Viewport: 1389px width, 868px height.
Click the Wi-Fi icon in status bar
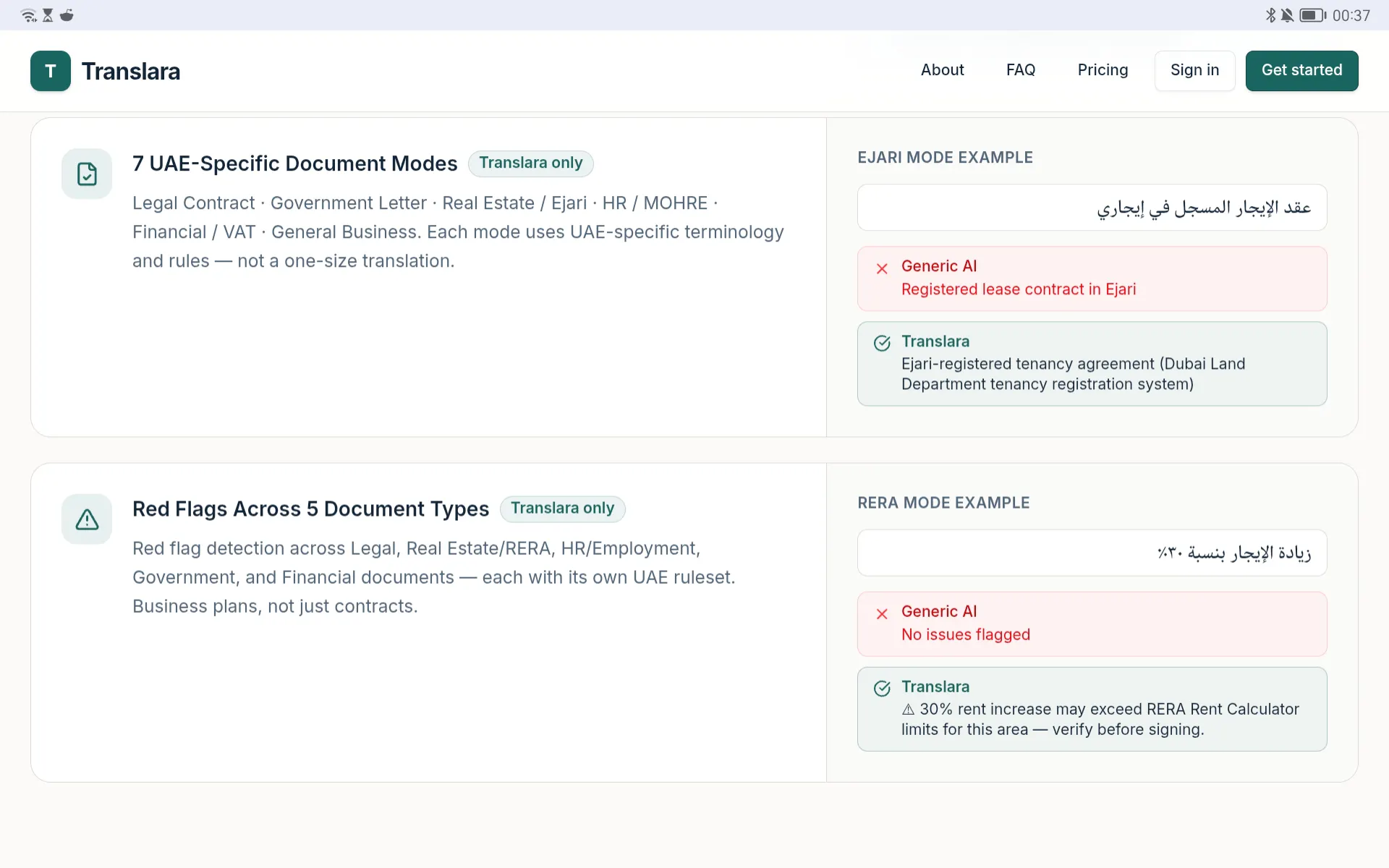(x=29, y=15)
